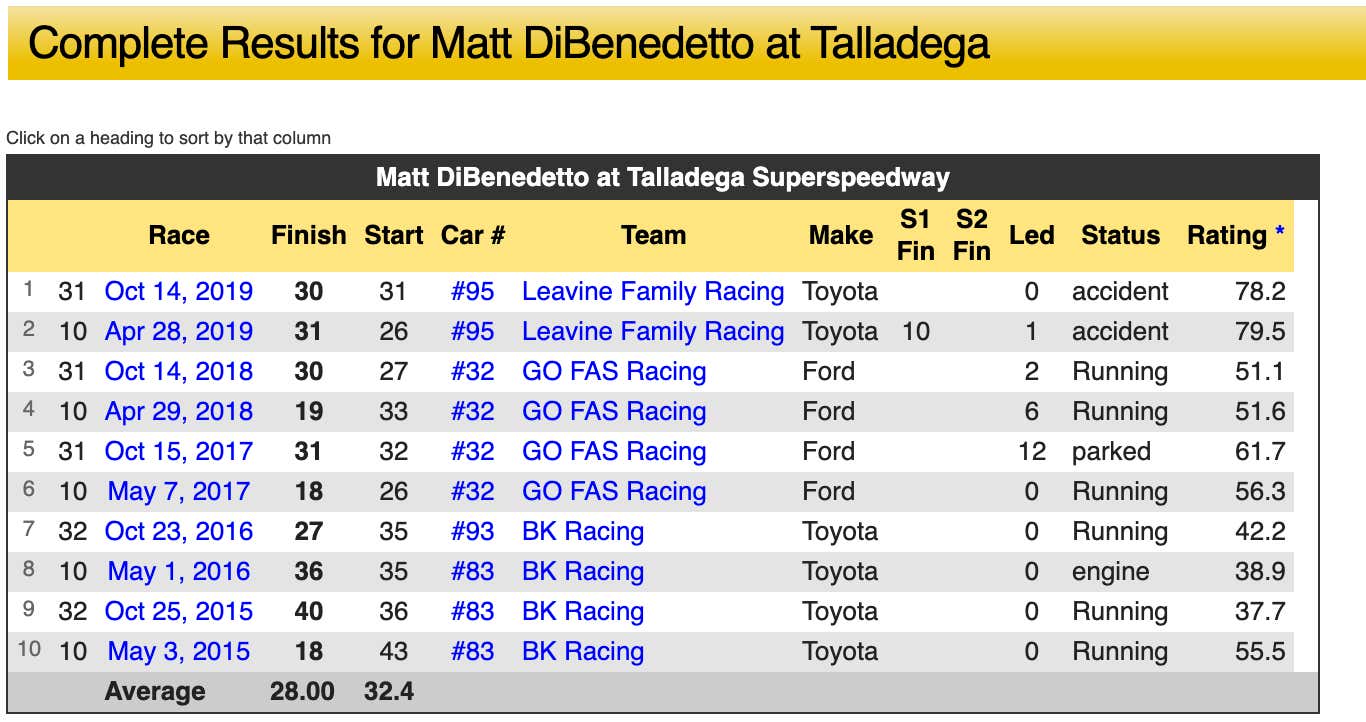Sort by S1 Fin column heading
This screenshot has width=1366, height=722.
pos(915,235)
